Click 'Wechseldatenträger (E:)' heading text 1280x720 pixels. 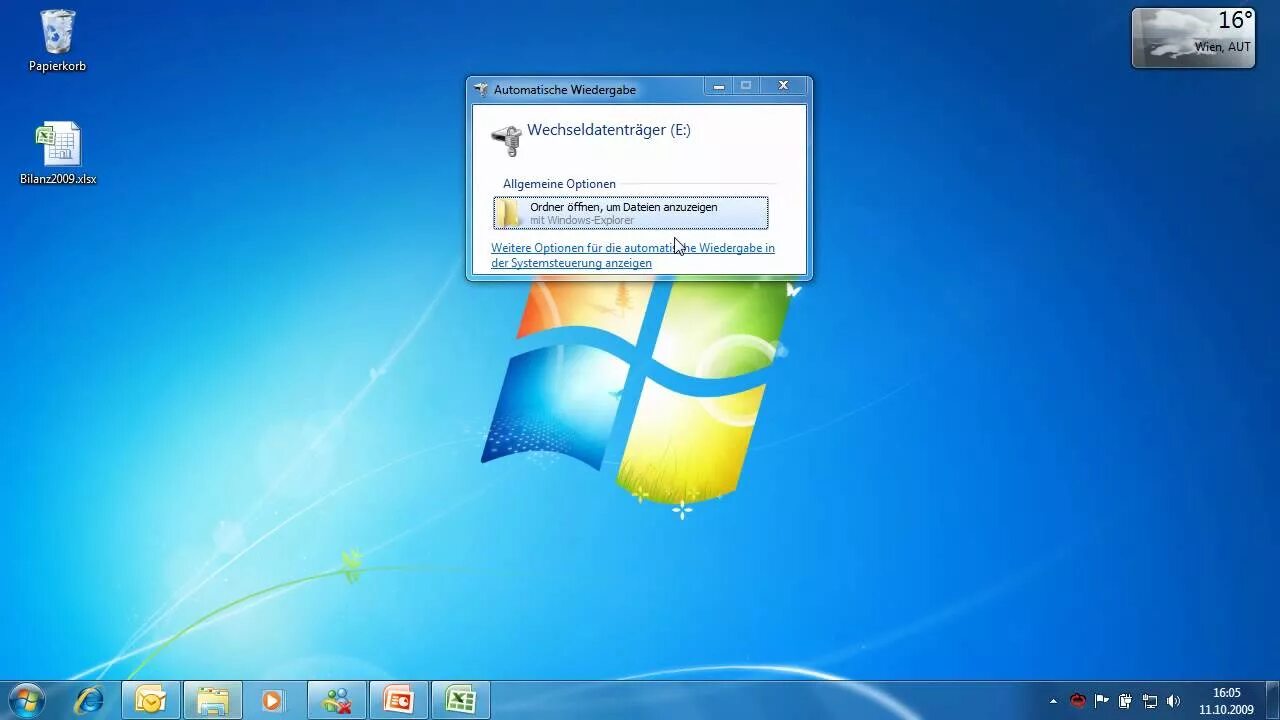coord(609,130)
